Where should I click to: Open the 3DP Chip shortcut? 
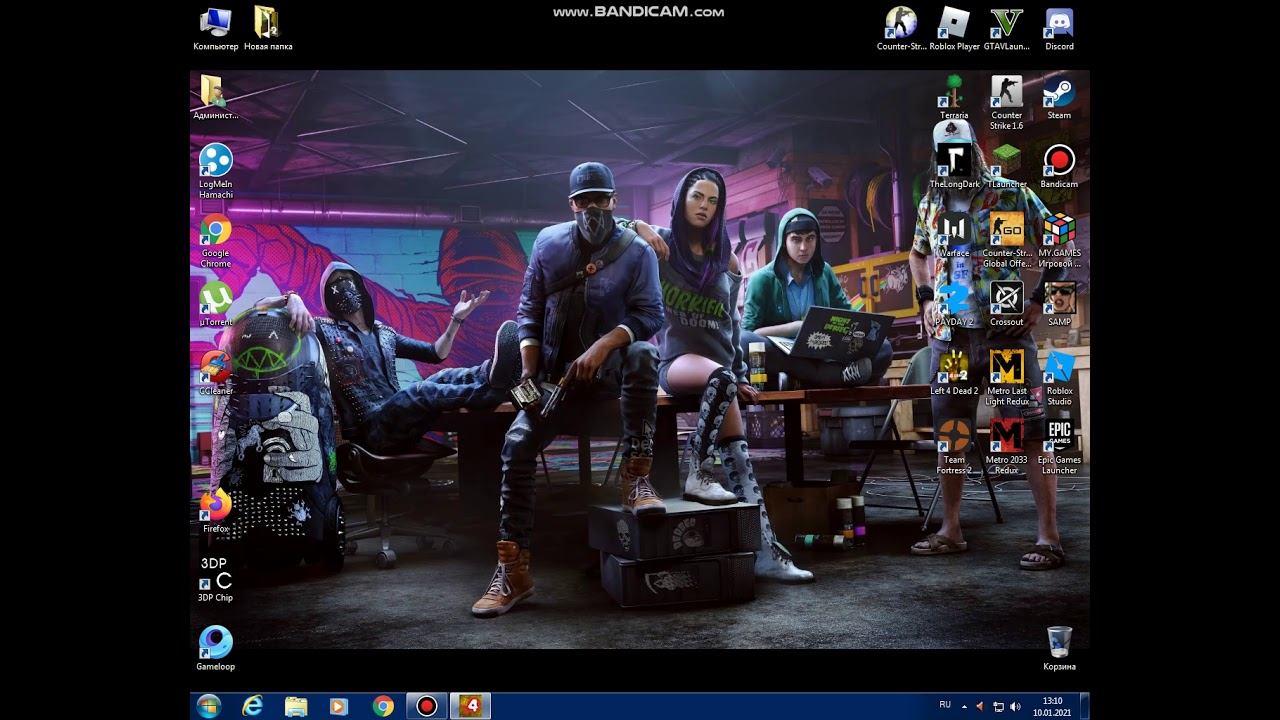(x=215, y=580)
